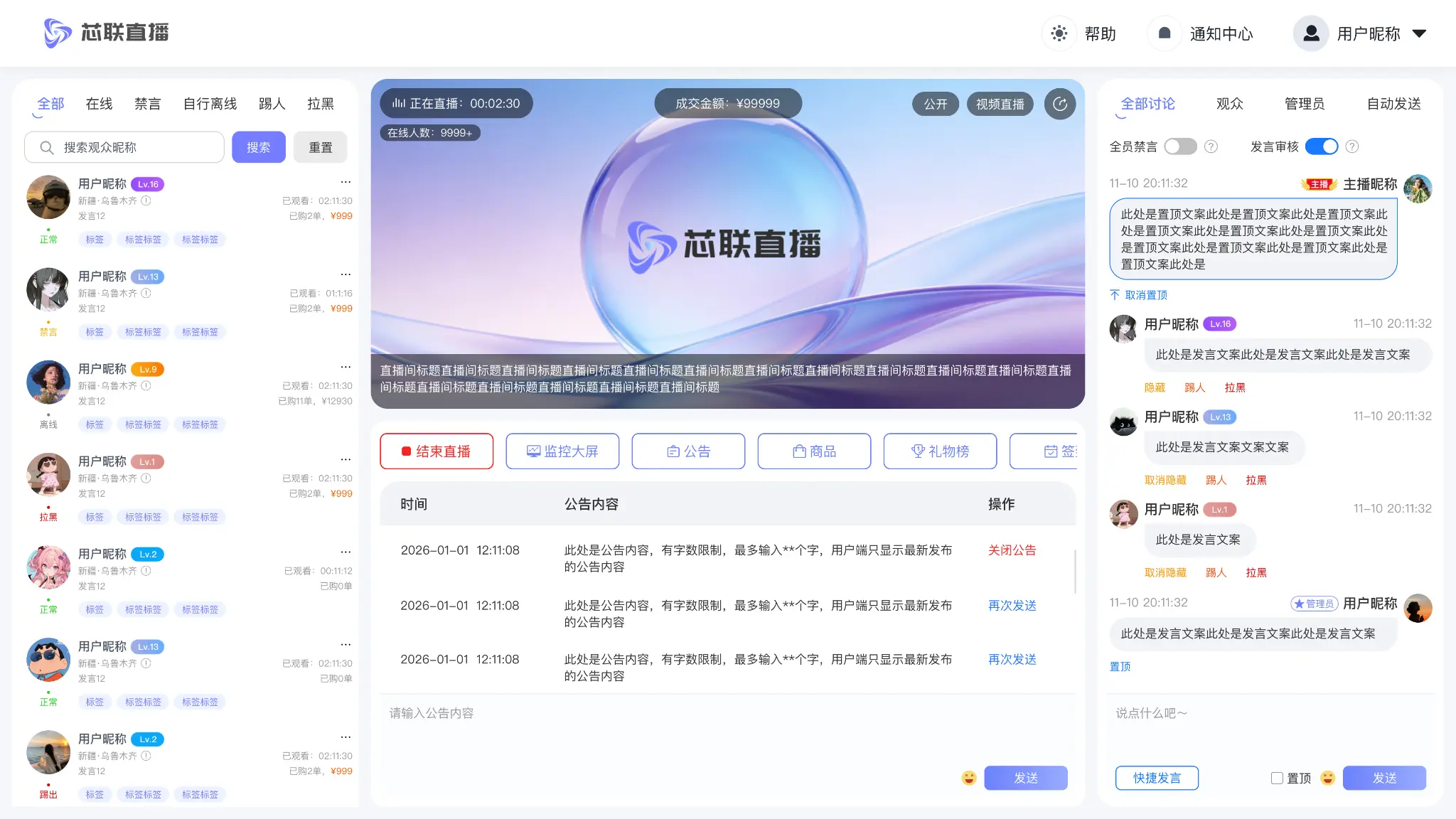Check the 置顶 checkbox near send

pyautogui.click(x=1277, y=778)
